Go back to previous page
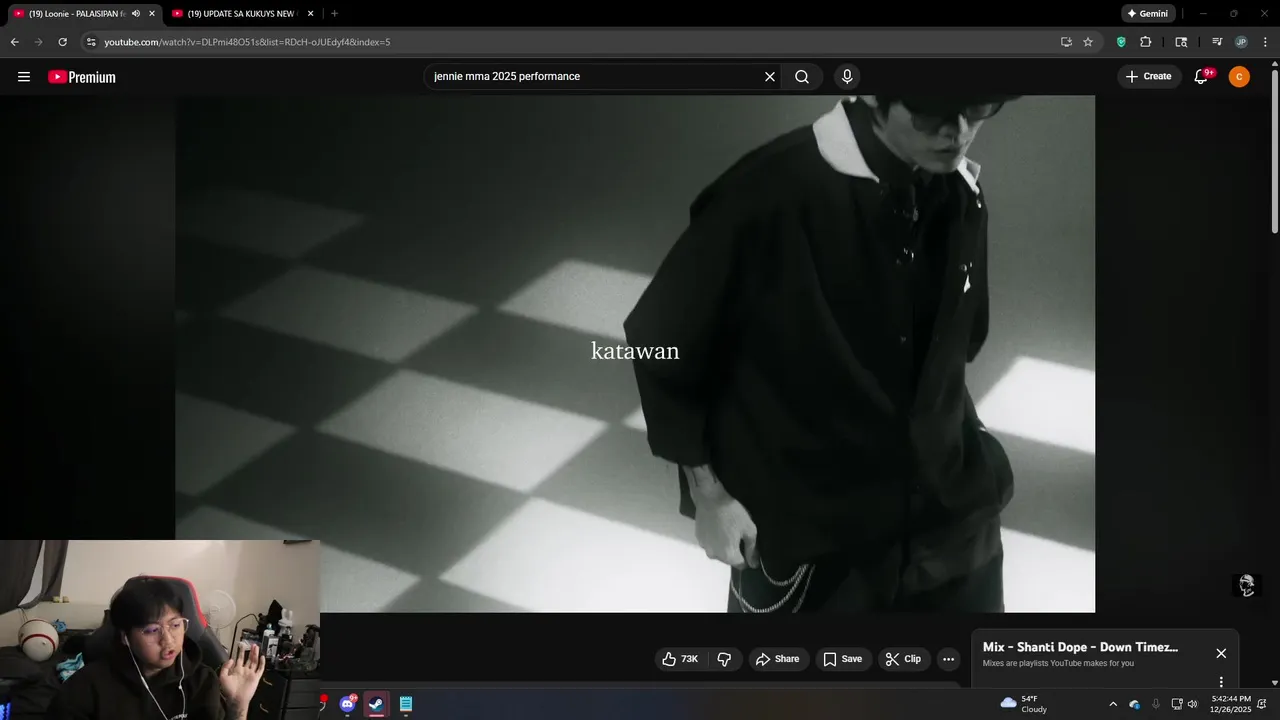The image size is (1280, 720). click(x=14, y=42)
